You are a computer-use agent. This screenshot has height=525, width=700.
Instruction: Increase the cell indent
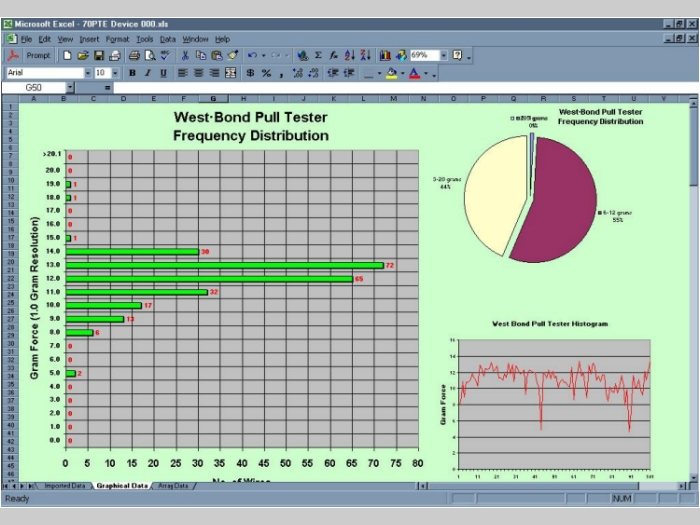(349, 73)
